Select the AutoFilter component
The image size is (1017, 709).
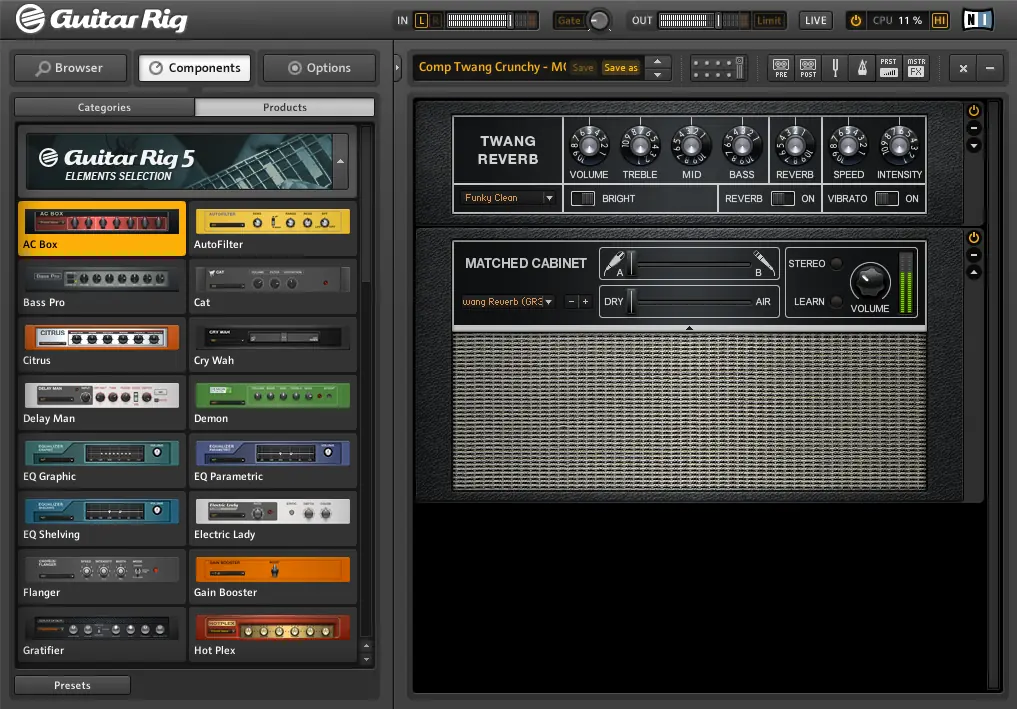click(272, 228)
